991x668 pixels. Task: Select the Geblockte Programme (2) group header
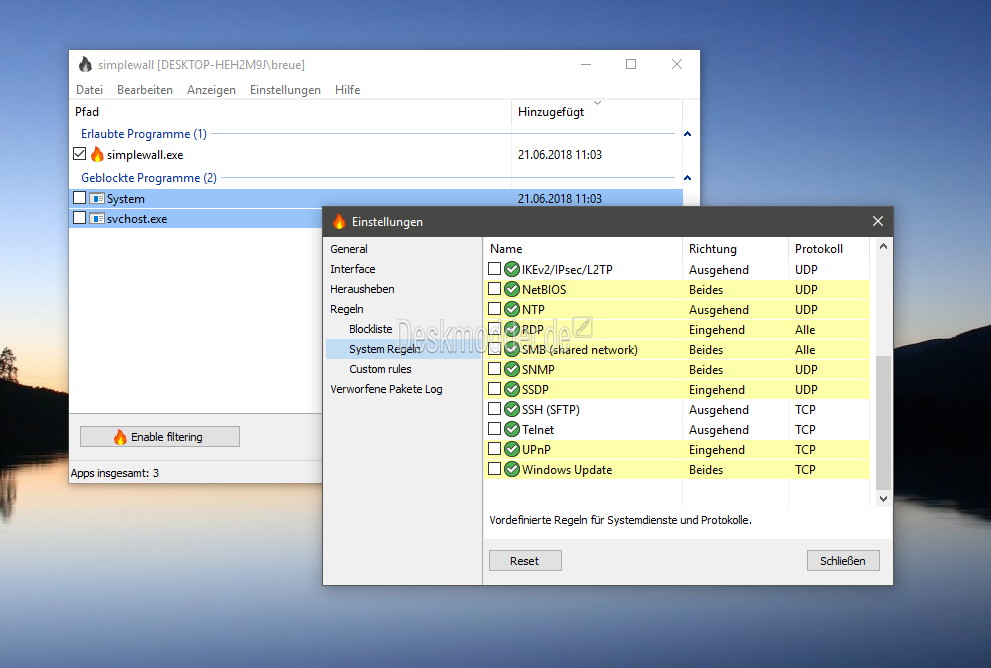149,178
